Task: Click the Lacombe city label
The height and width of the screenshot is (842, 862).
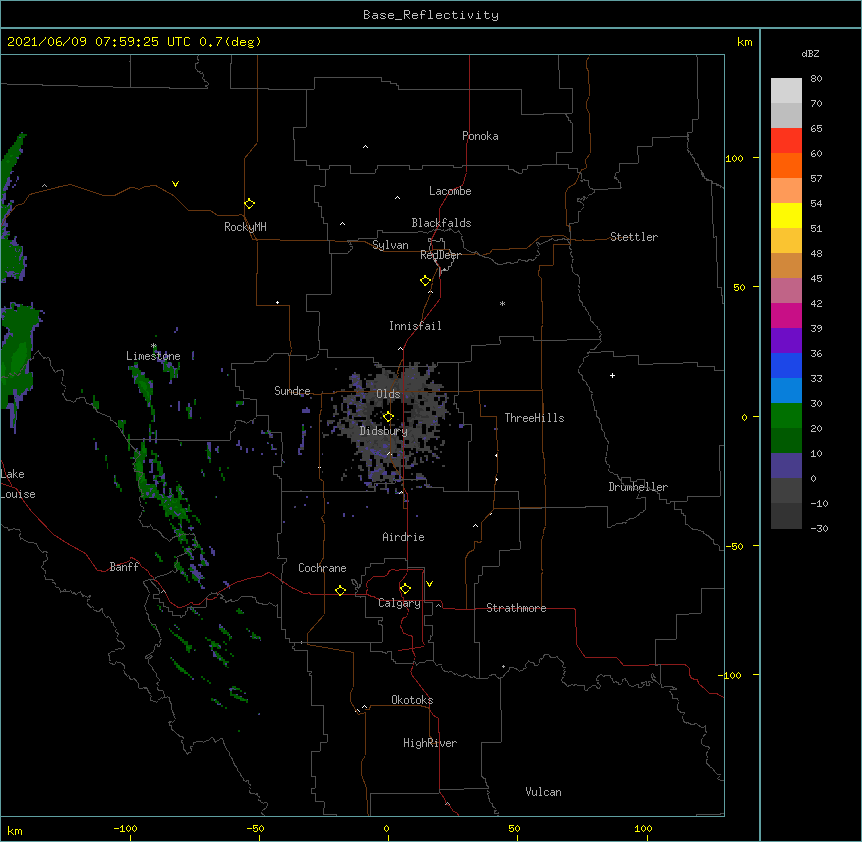Action: pyautogui.click(x=450, y=191)
